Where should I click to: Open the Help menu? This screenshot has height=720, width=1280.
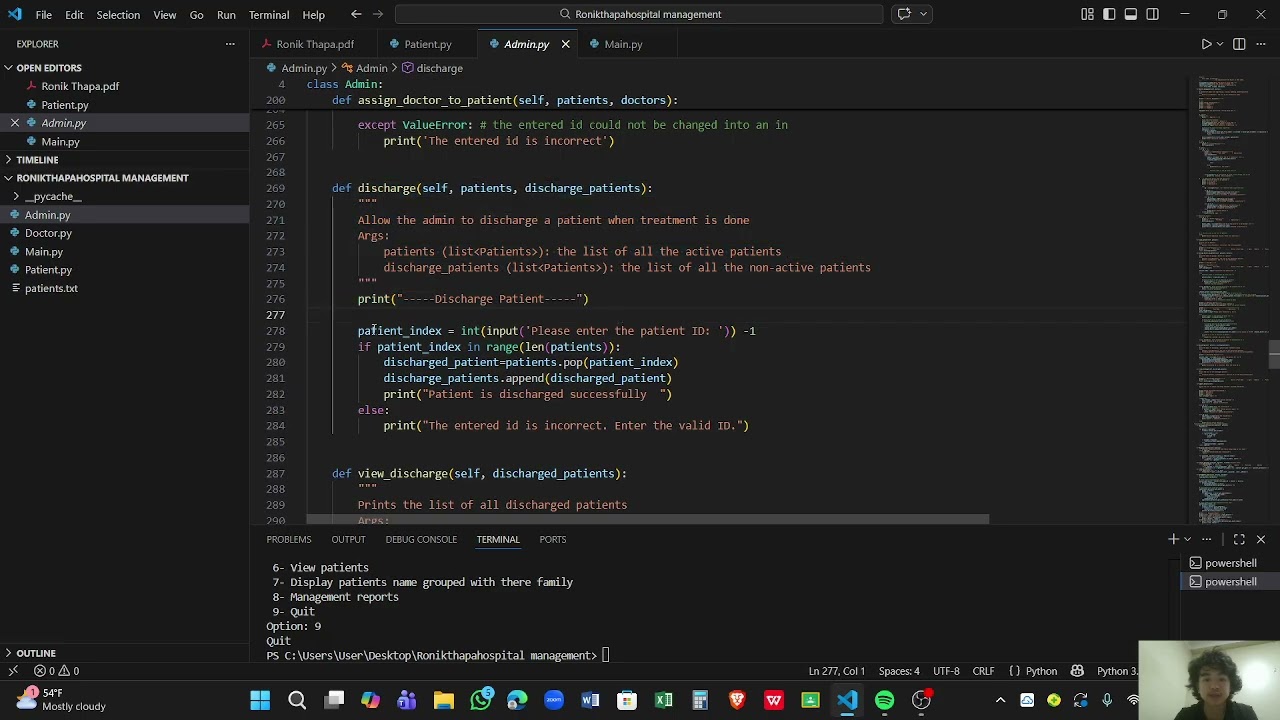coord(313,15)
